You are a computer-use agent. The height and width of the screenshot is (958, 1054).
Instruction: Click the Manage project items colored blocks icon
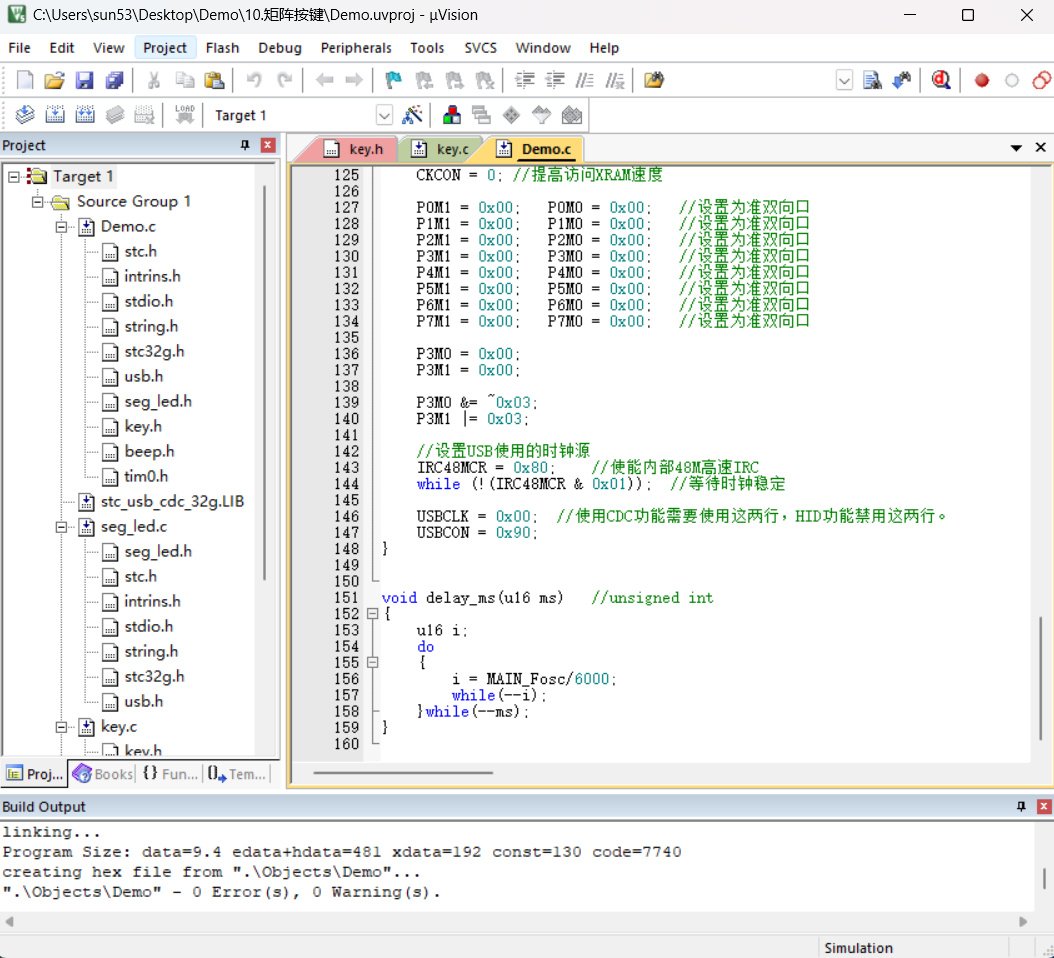[452, 115]
